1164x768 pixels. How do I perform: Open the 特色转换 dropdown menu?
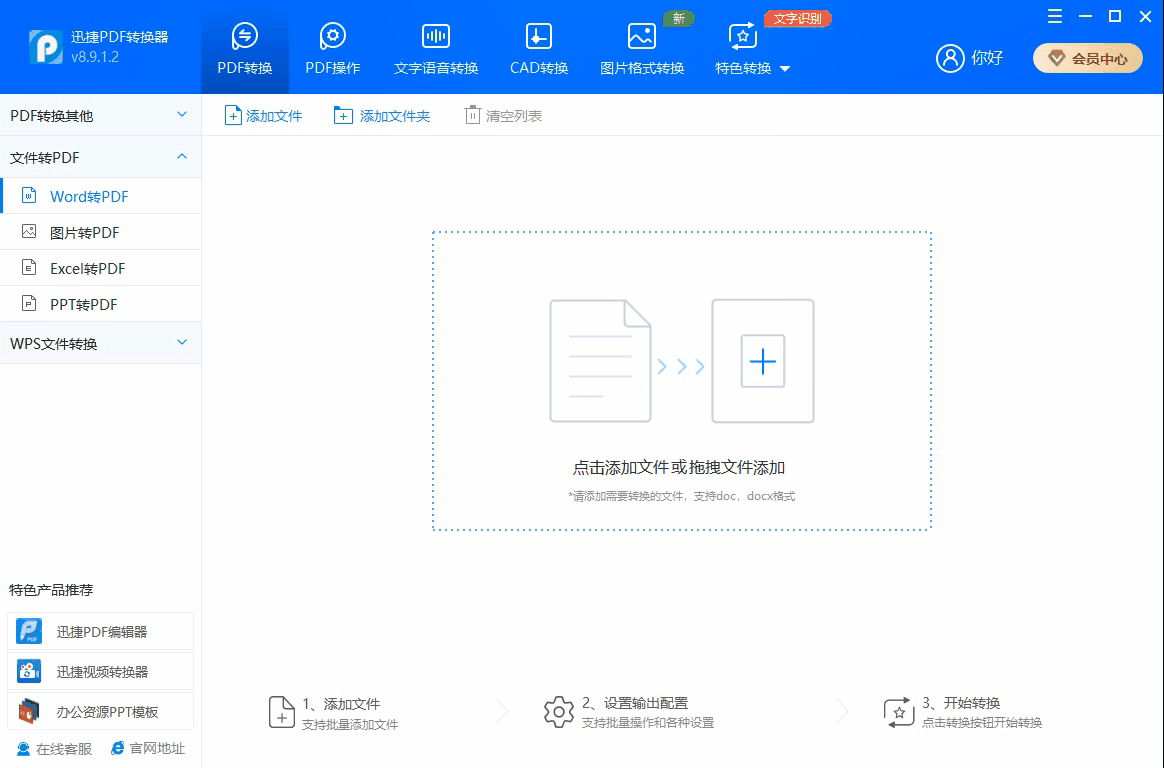click(752, 49)
